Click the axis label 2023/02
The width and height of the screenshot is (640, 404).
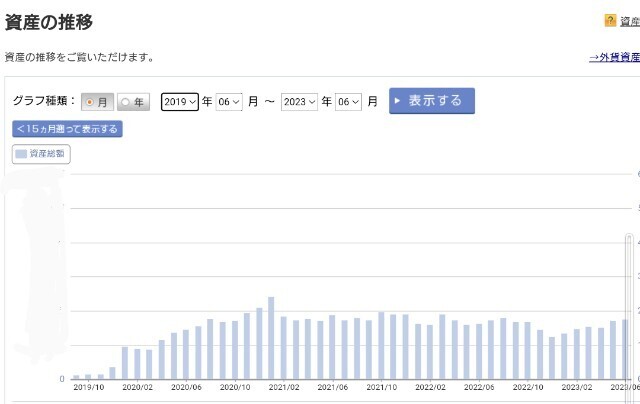pyautogui.click(x=577, y=387)
